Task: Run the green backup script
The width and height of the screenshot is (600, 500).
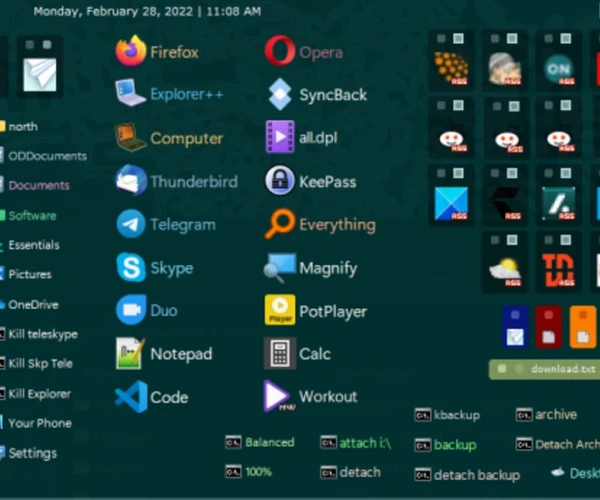Action: point(446,445)
